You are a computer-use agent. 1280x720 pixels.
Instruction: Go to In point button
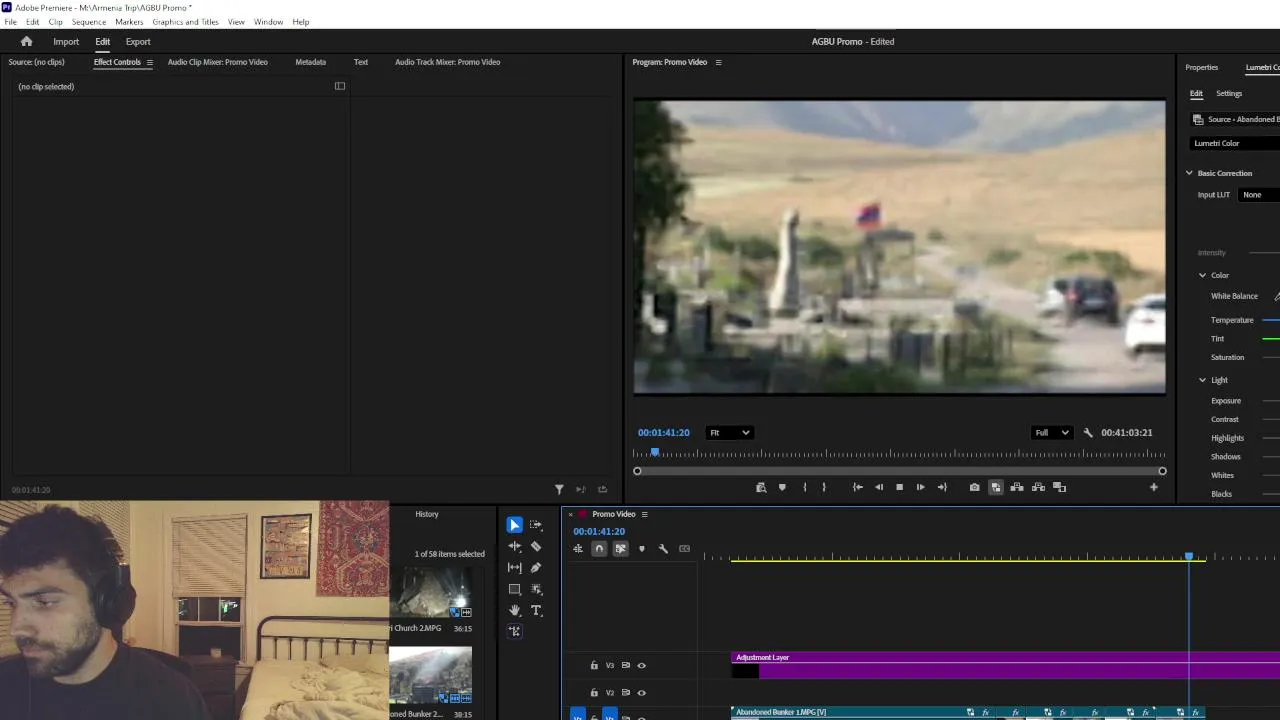pyautogui.click(x=857, y=487)
